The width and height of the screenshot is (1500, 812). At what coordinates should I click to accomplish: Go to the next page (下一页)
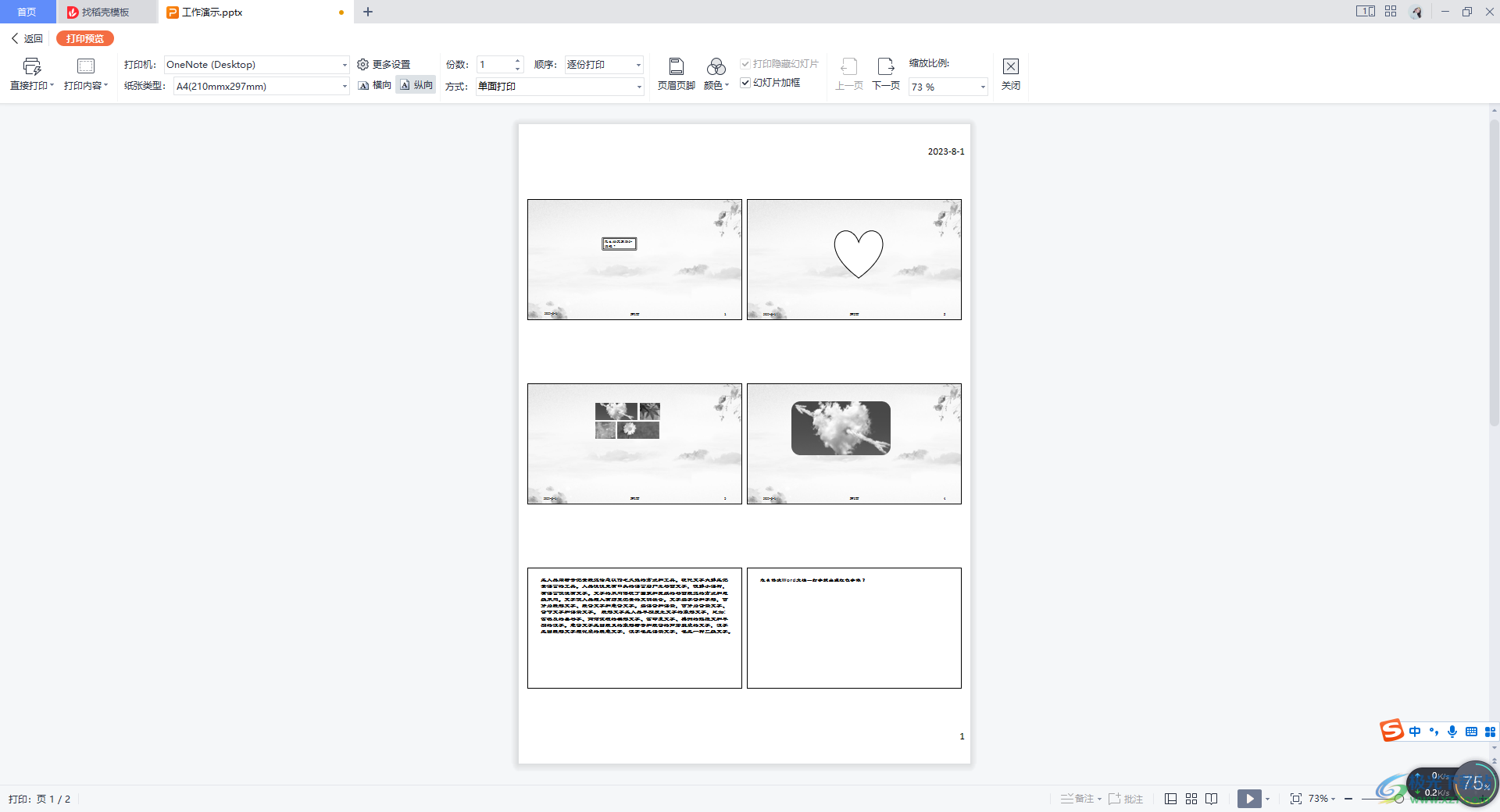tap(886, 75)
